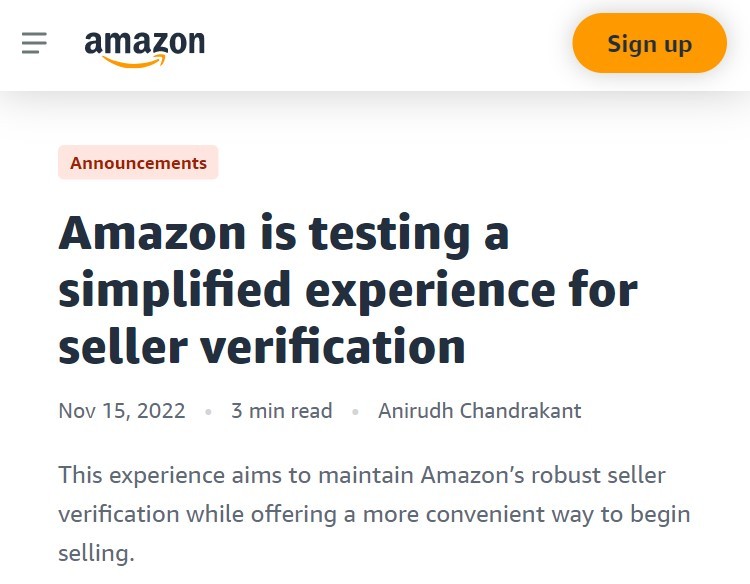Click the "3 min read" label
The width and height of the screenshot is (750, 584).
coord(281,411)
